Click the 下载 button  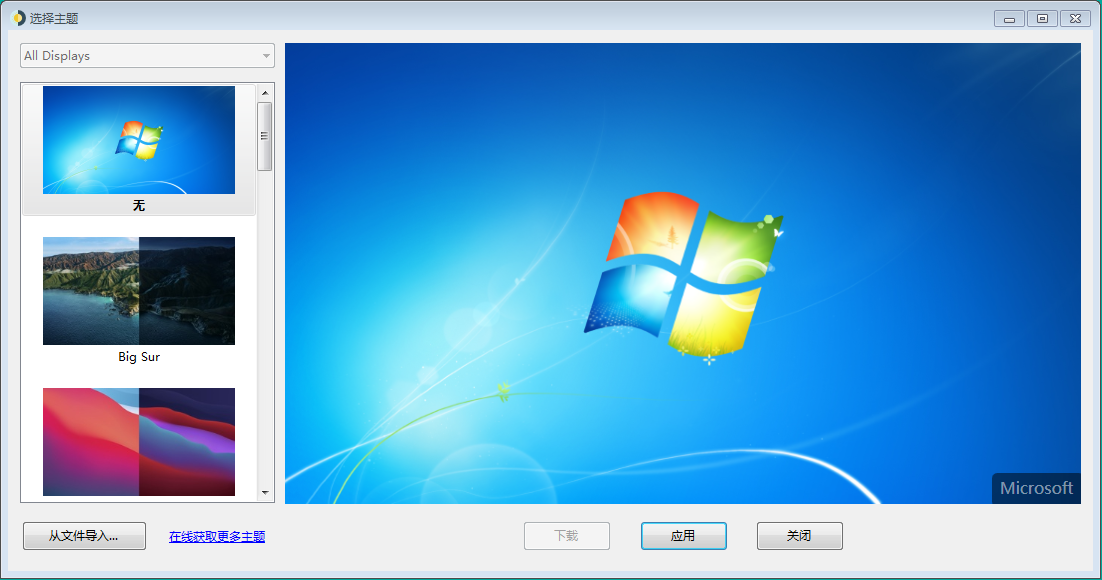[x=567, y=536]
